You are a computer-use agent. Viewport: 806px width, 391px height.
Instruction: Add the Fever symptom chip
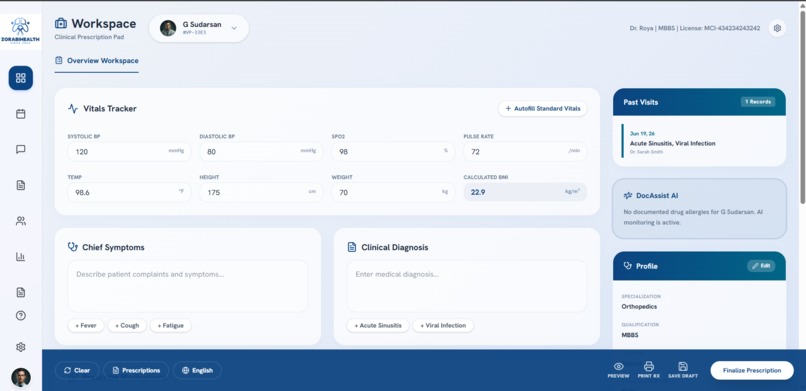pos(86,326)
